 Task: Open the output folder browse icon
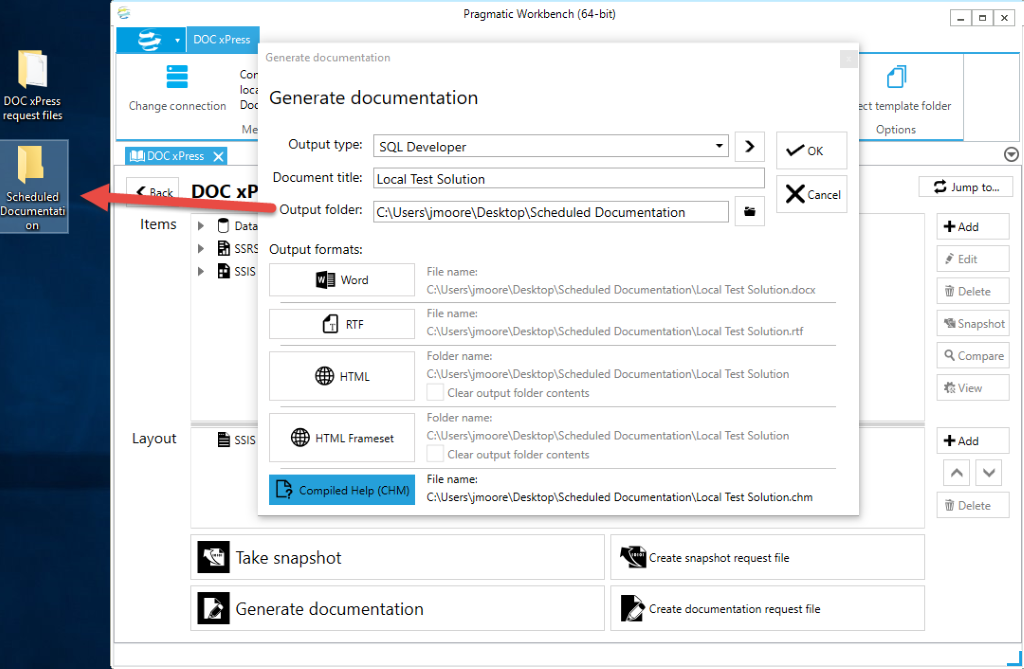[749, 211]
